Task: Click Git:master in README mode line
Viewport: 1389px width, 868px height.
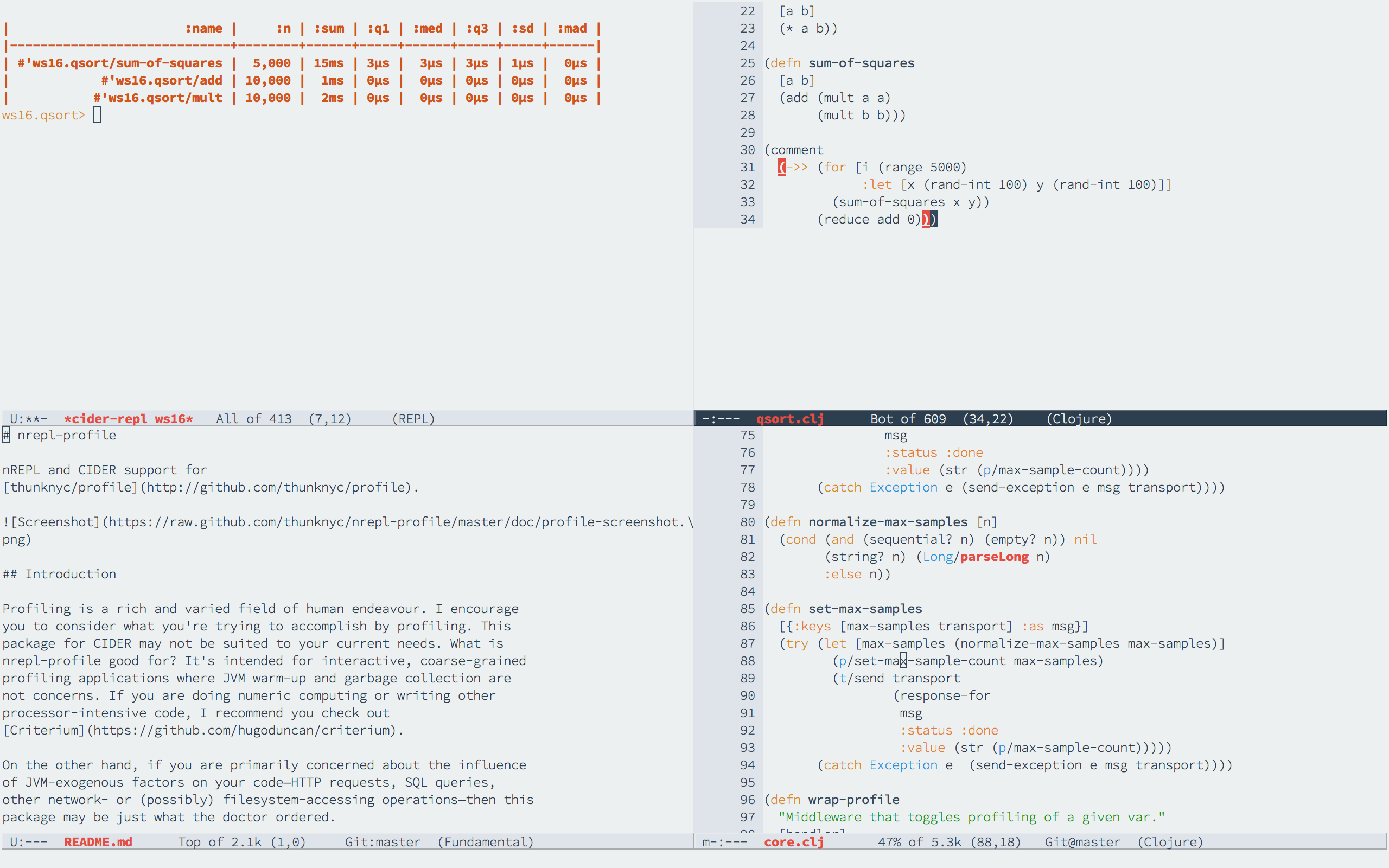Action: click(383, 841)
